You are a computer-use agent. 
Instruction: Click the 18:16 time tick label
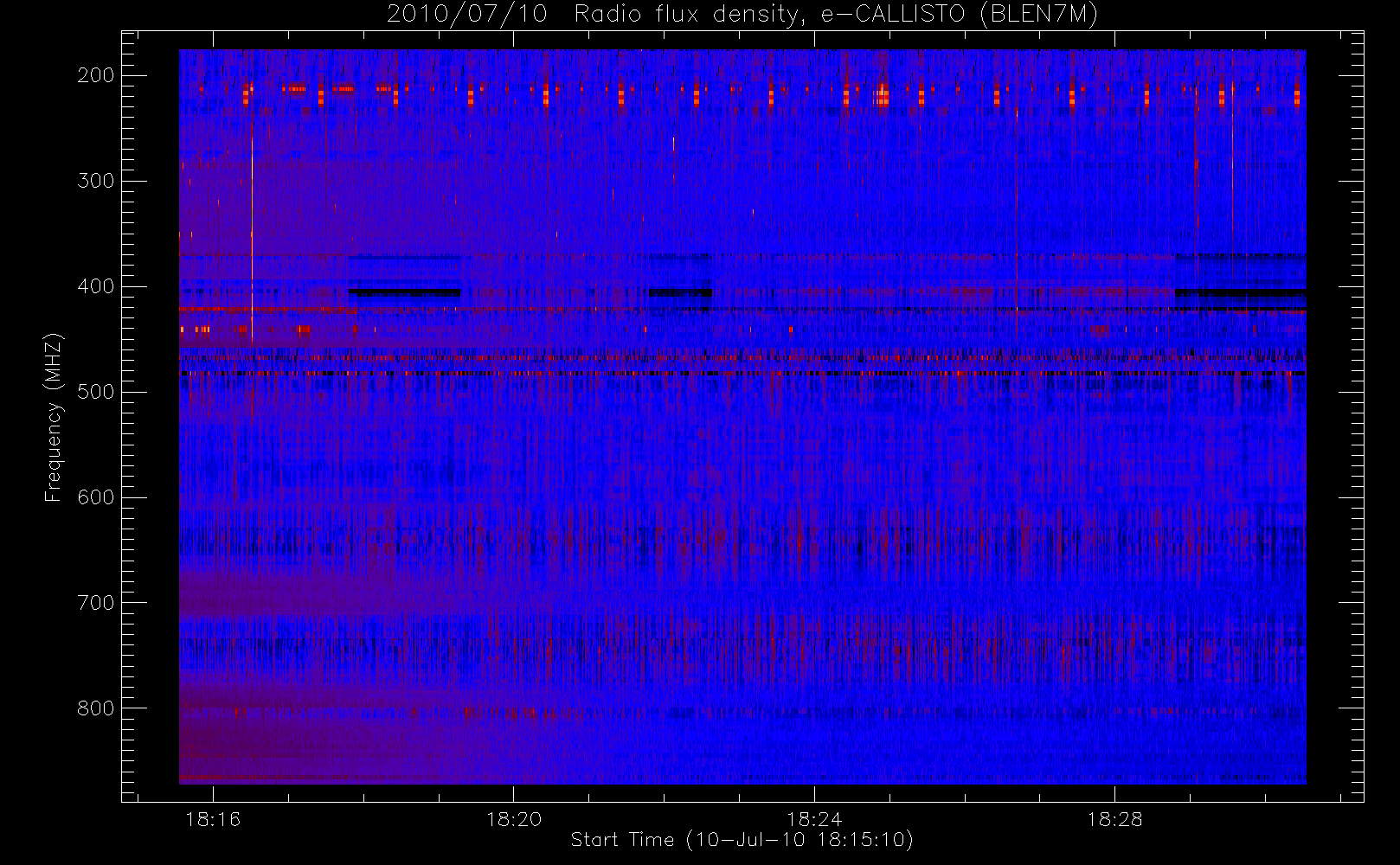tap(213, 819)
